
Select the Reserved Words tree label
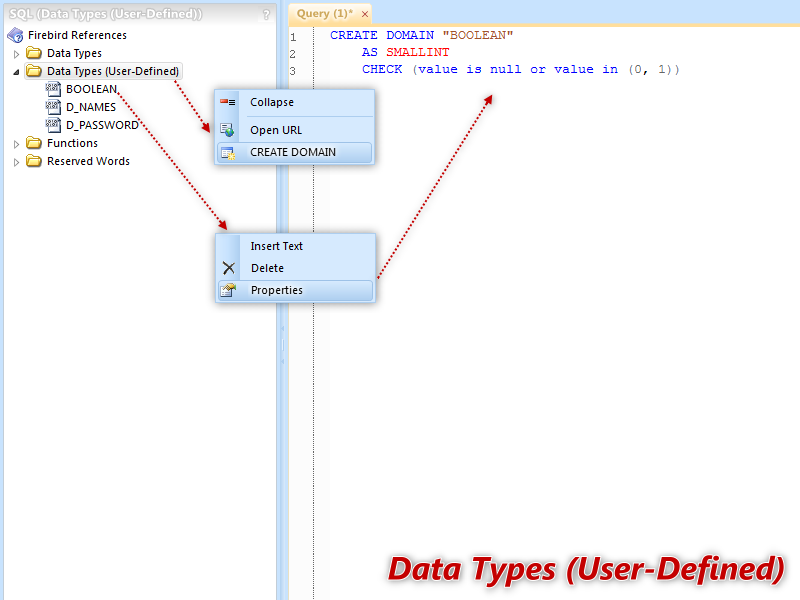89,161
